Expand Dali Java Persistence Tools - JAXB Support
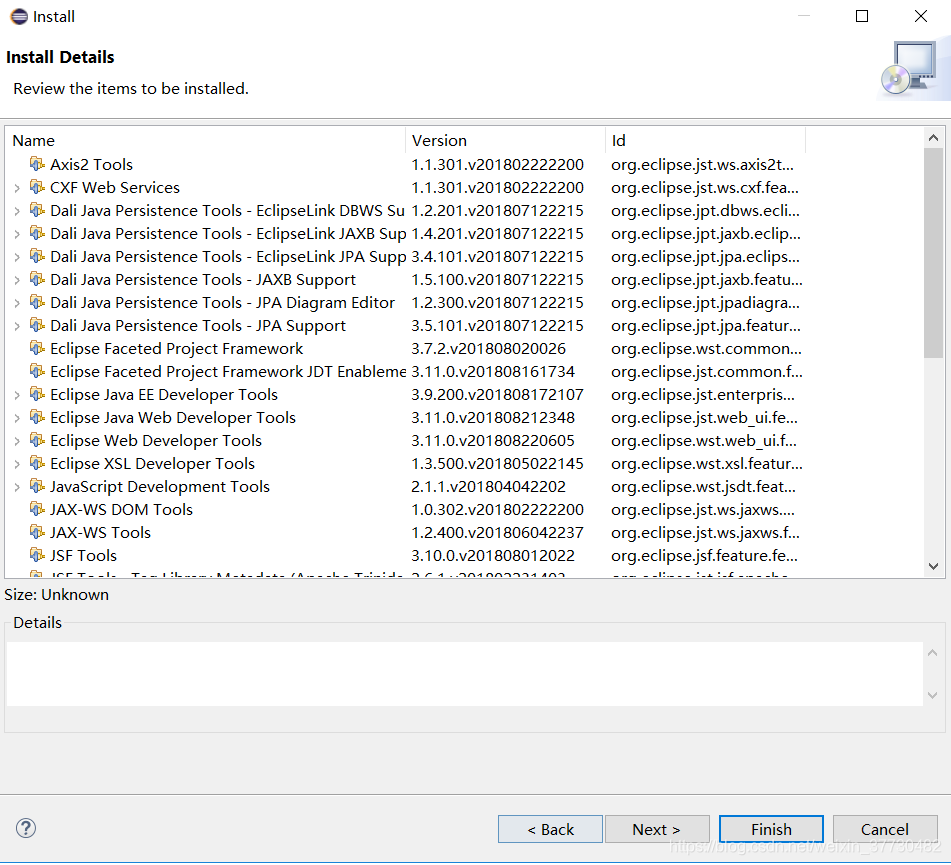This screenshot has height=865, width=951. point(17,280)
